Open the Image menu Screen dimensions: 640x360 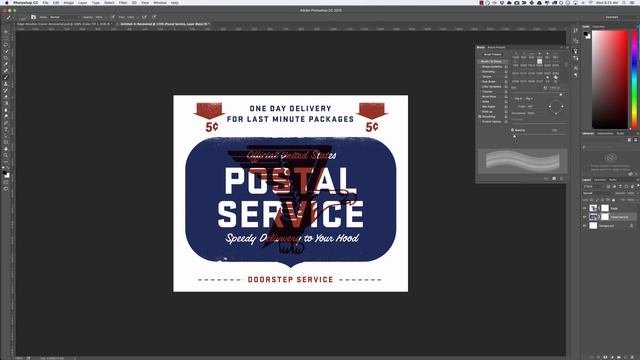[69, 3]
